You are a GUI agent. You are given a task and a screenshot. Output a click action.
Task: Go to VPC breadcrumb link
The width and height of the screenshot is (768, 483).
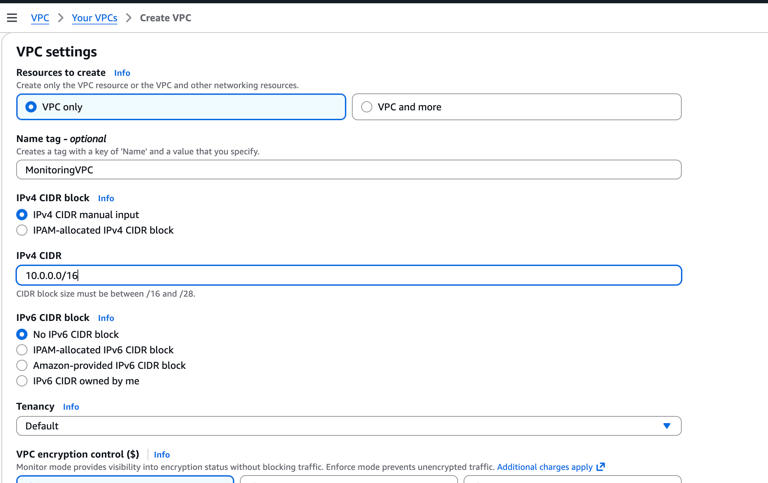click(40, 18)
